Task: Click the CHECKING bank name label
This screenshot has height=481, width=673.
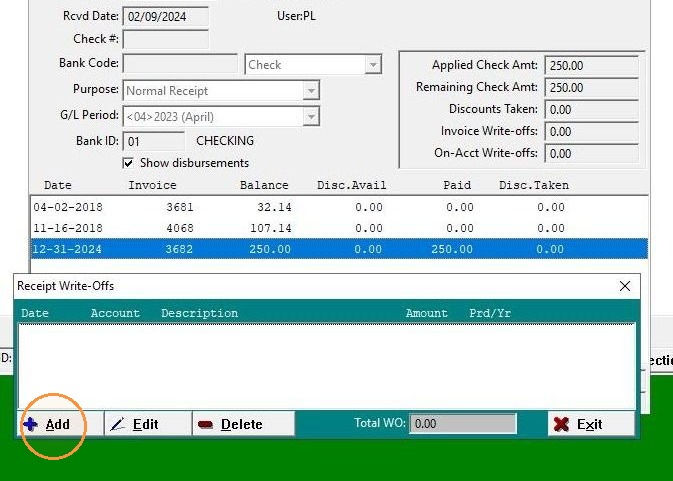Action: [225, 141]
